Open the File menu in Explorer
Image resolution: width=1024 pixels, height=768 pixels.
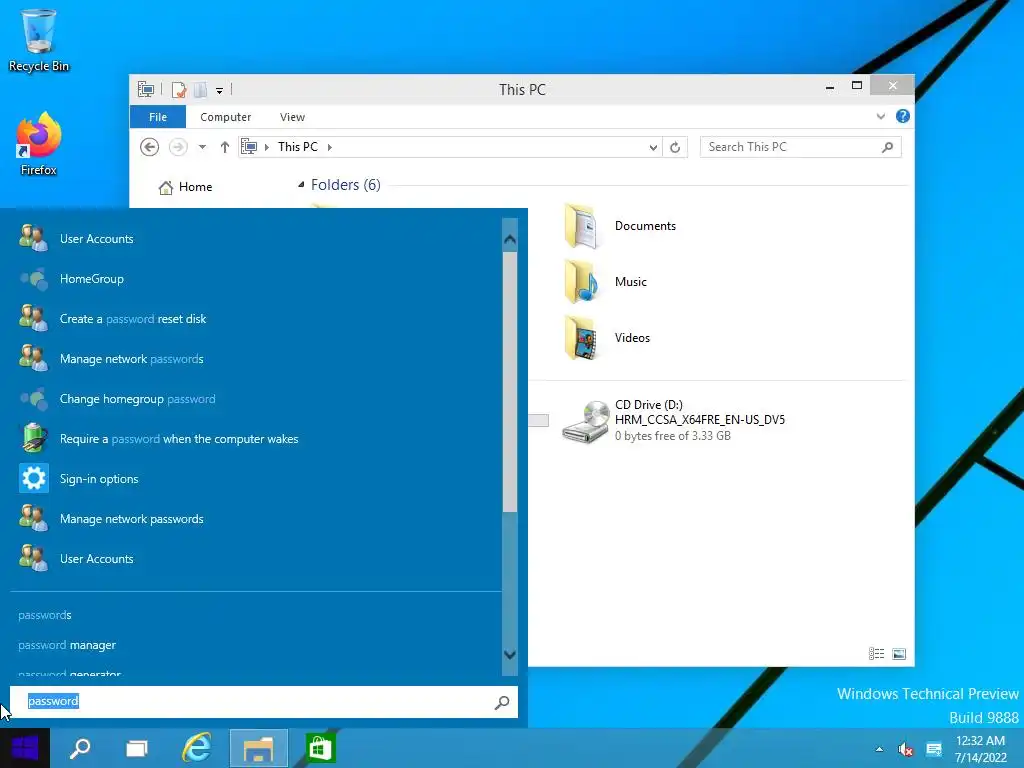[158, 117]
